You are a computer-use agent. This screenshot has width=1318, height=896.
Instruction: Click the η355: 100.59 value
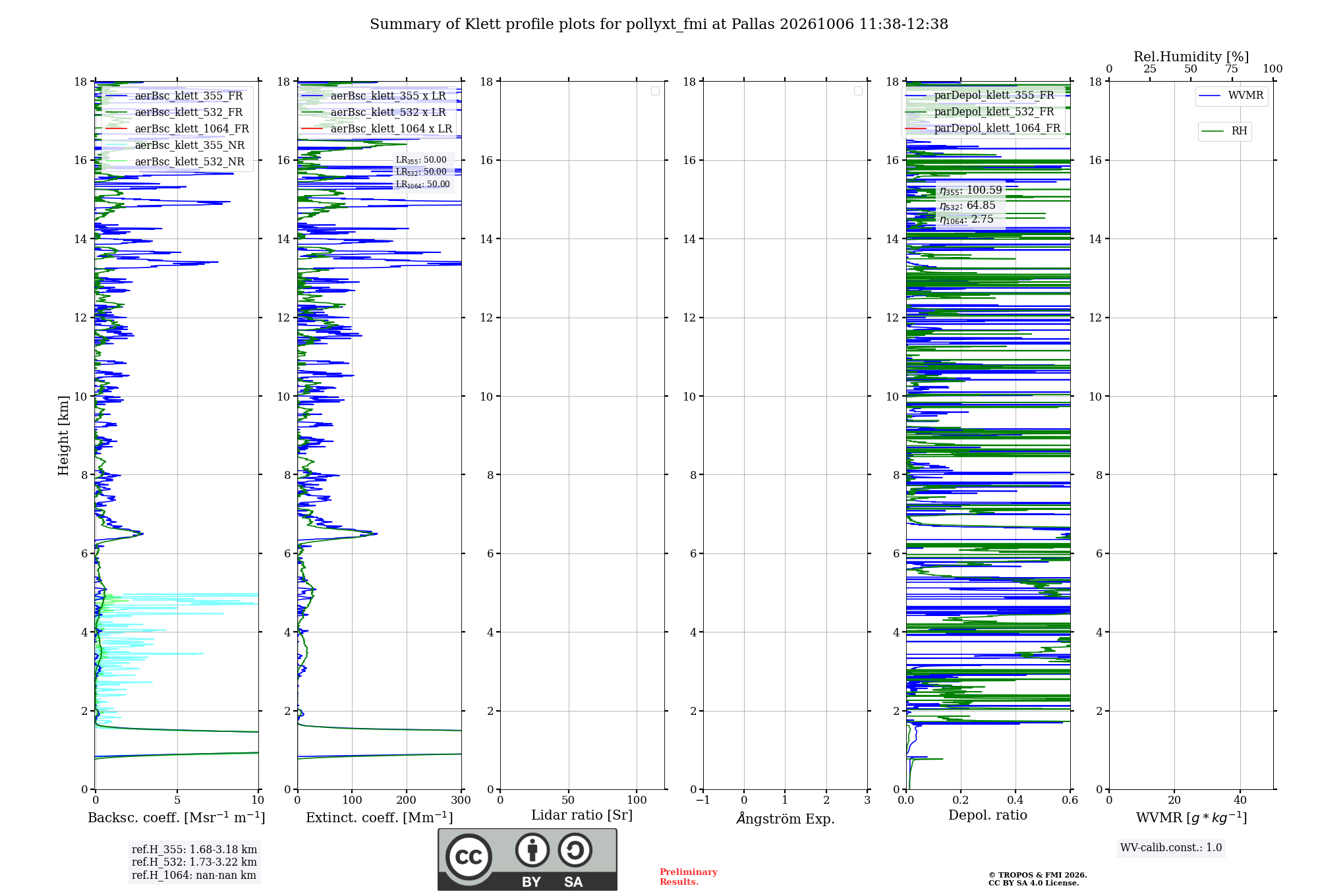tap(971, 190)
